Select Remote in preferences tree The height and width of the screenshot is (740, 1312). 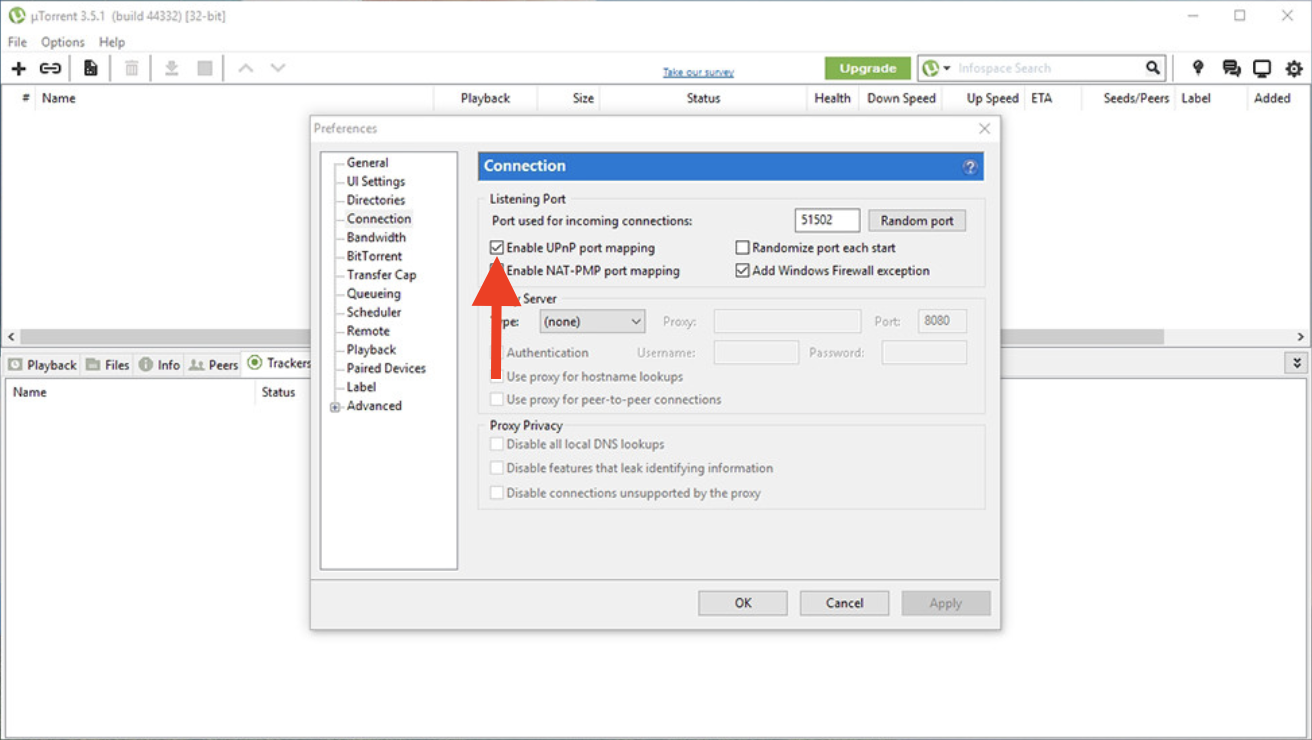click(x=368, y=331)
